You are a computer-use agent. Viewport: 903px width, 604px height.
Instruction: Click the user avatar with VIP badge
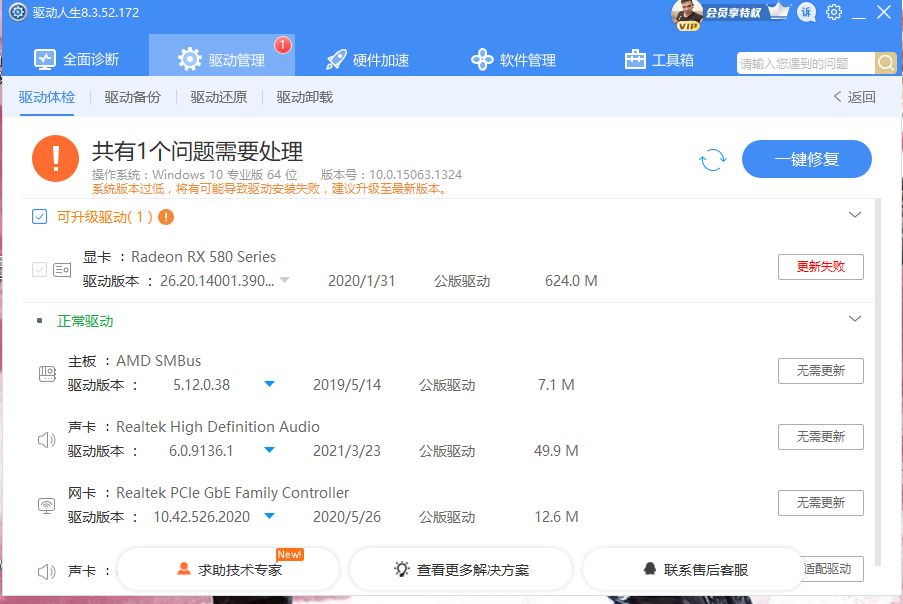686,15
